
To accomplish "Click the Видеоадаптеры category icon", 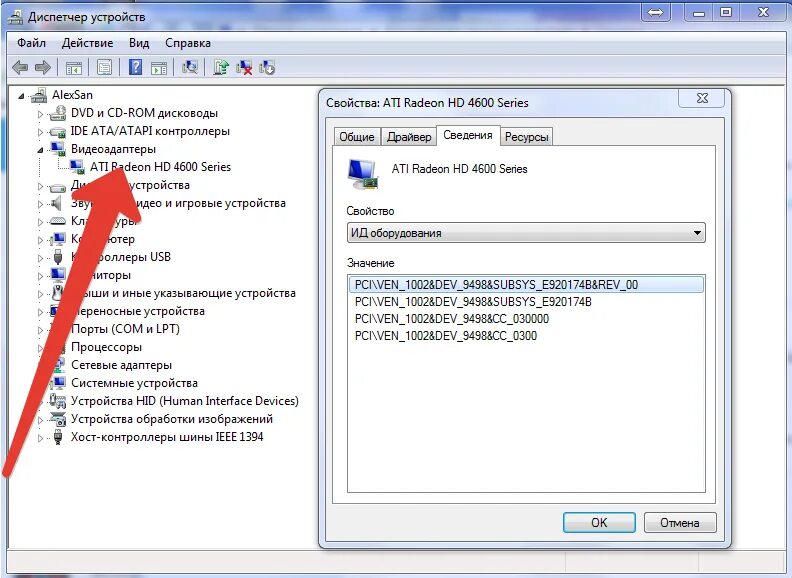I will [x=58, y=149].
